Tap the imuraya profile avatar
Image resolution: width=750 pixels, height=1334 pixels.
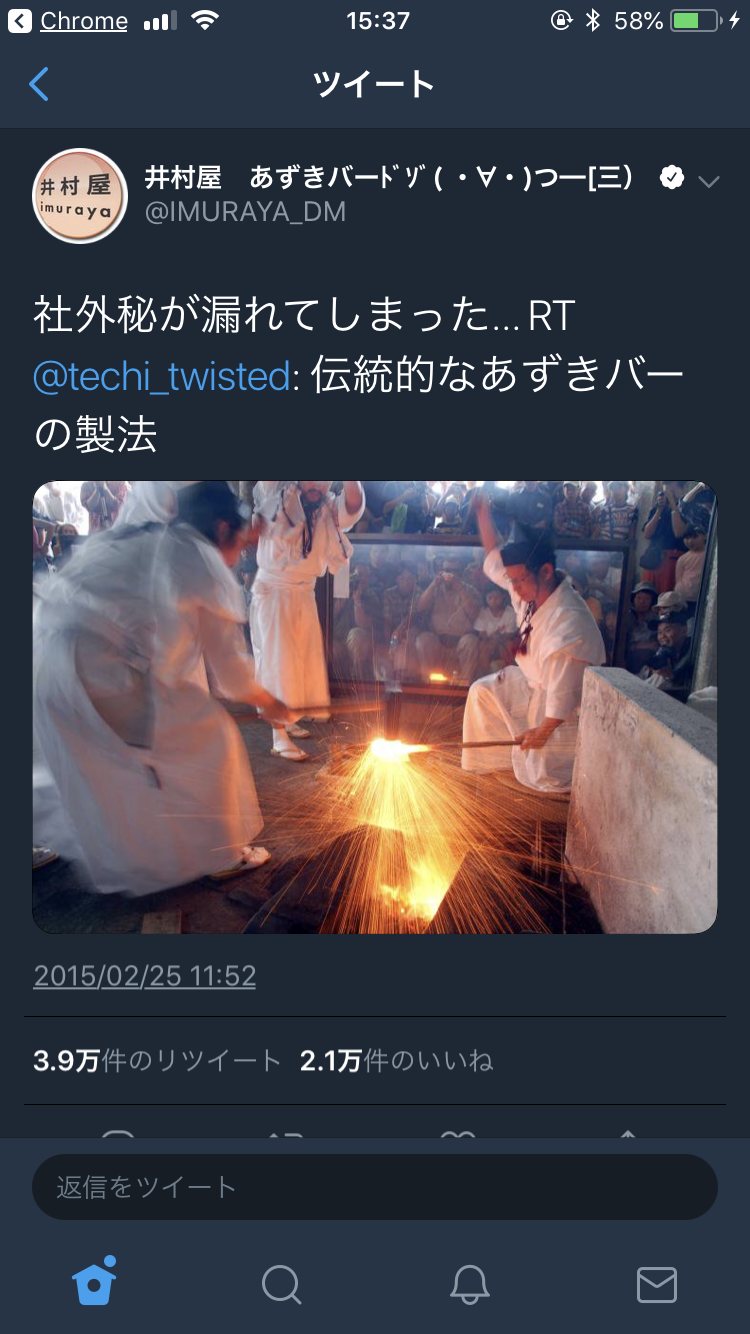[x=80, y=196]
